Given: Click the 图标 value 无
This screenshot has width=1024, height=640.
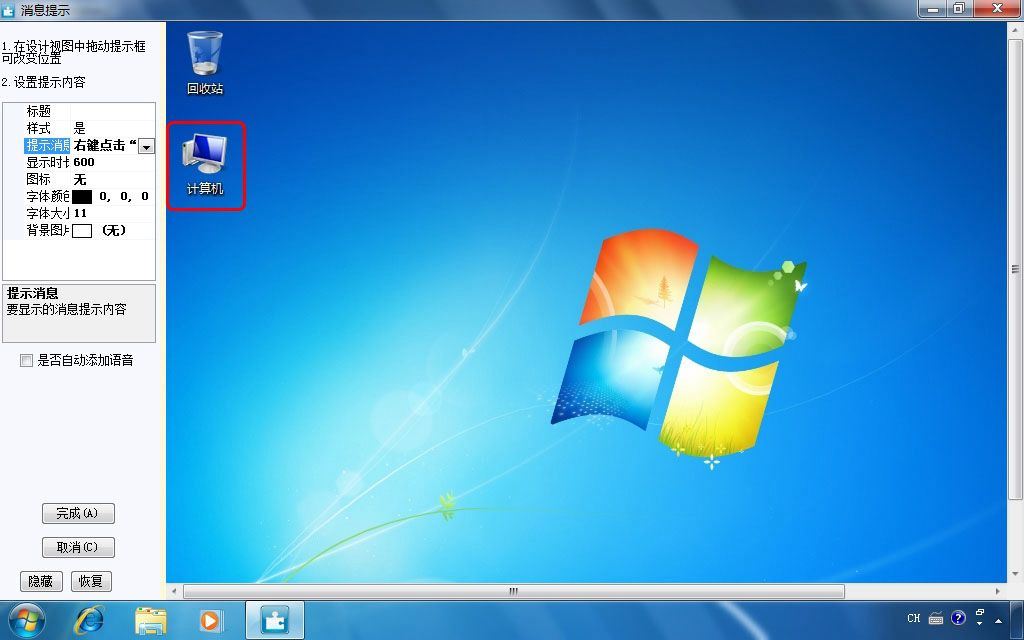Looking at the screenshot, I should click(80, 180).
